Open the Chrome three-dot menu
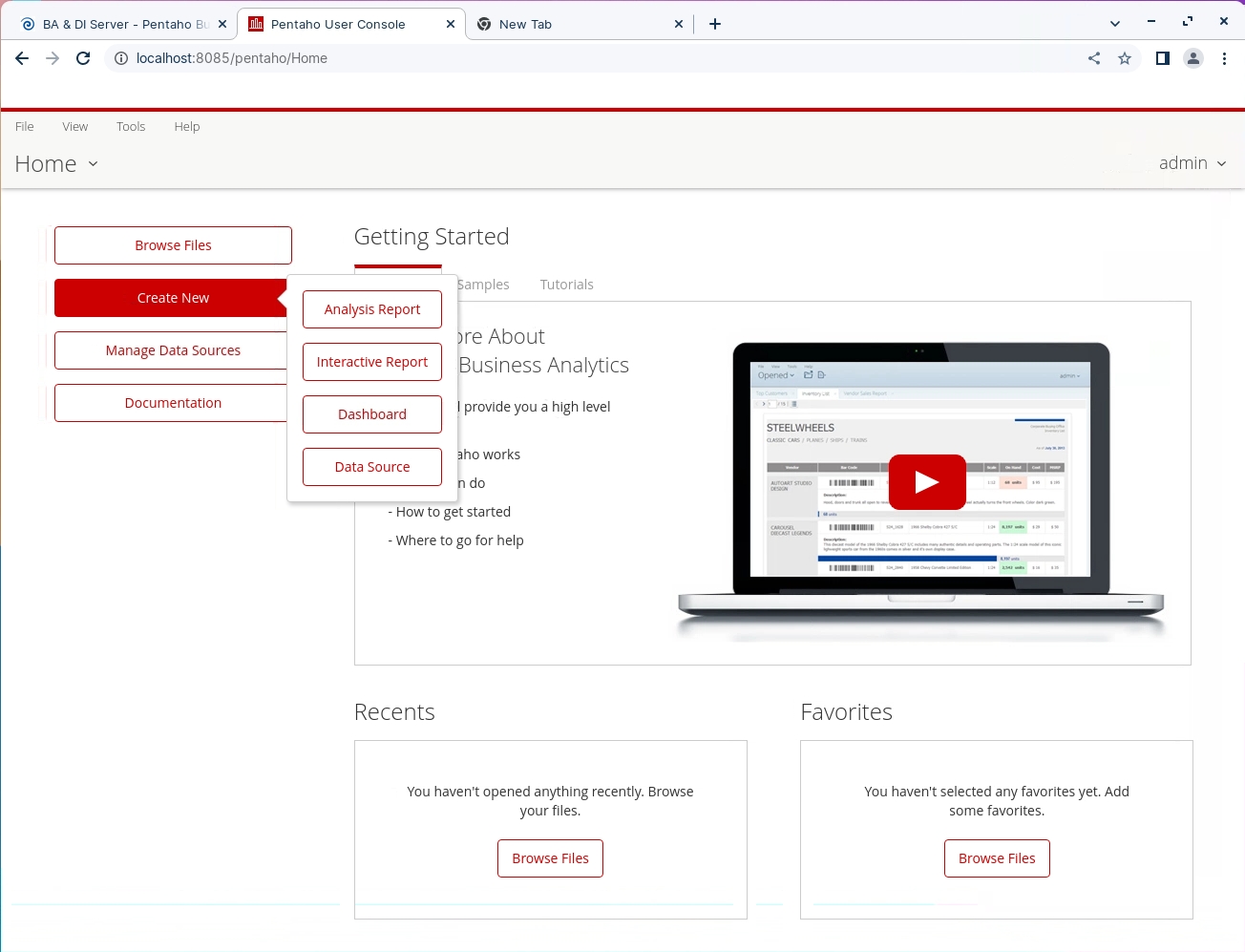 (x=1224, y=58)
